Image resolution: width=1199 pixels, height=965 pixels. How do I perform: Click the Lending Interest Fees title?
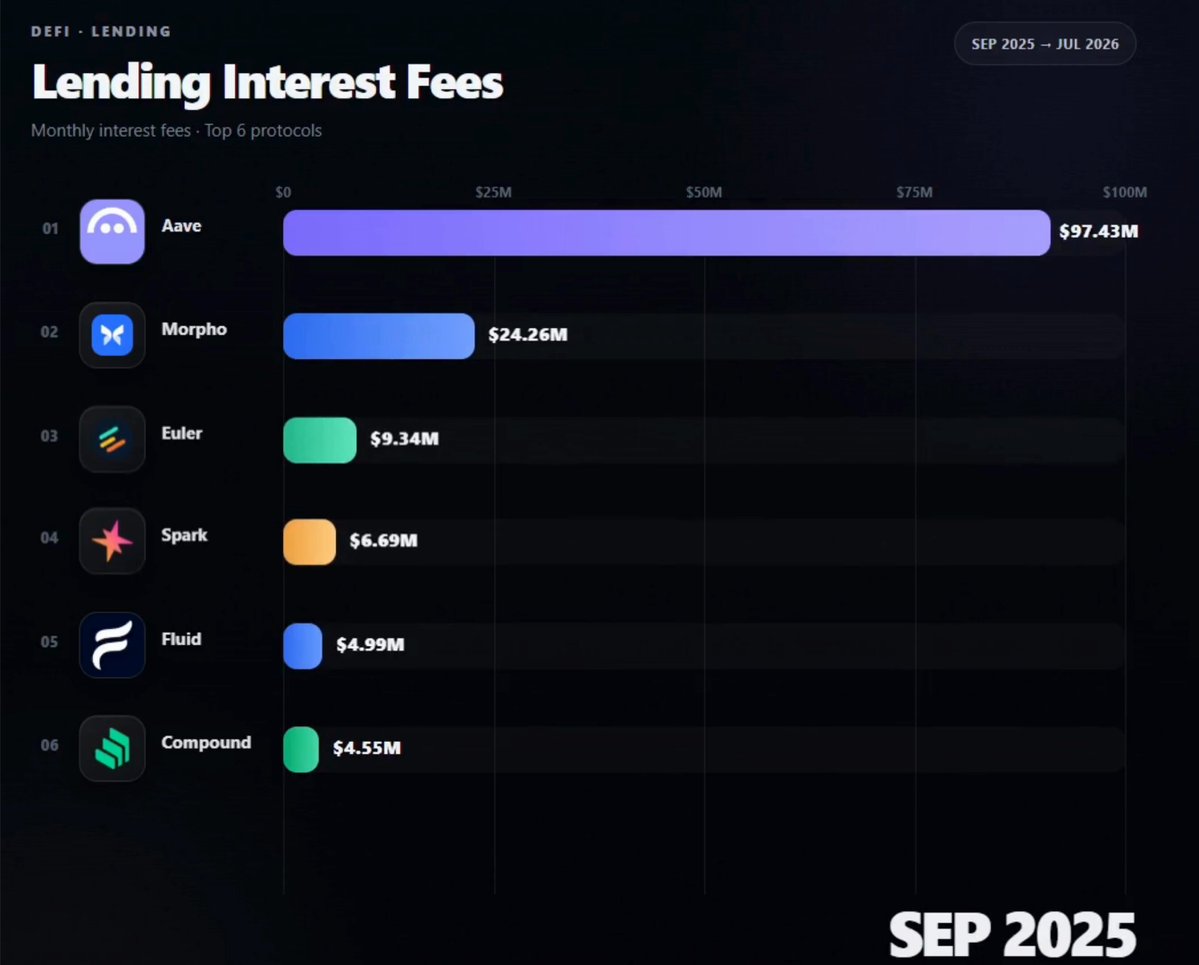268,82
